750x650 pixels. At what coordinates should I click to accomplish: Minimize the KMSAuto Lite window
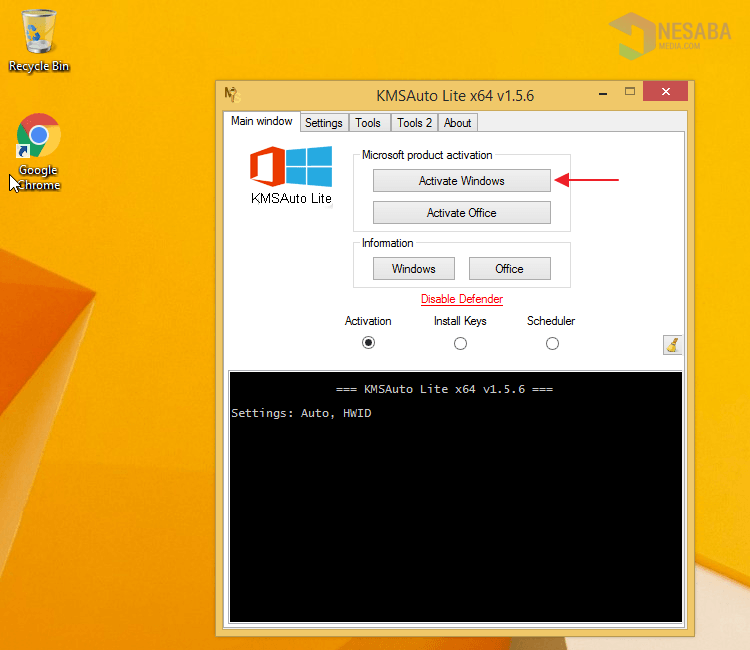[603, 92]
